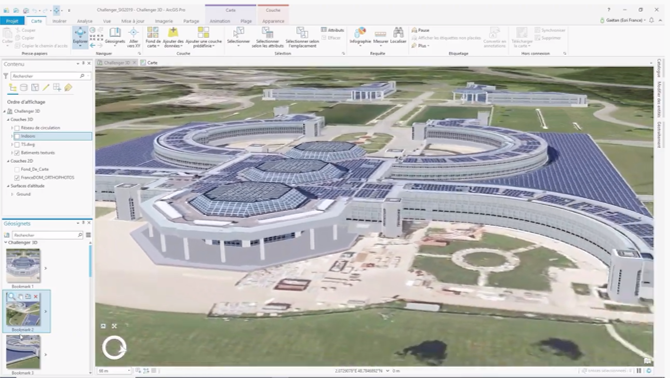Switch to the Carte view tab
Viewport: 670px width, 378px height.
(149, 63)
